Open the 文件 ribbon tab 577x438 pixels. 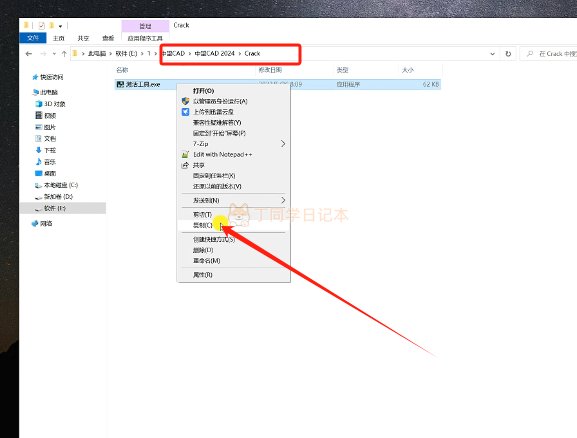33,38
